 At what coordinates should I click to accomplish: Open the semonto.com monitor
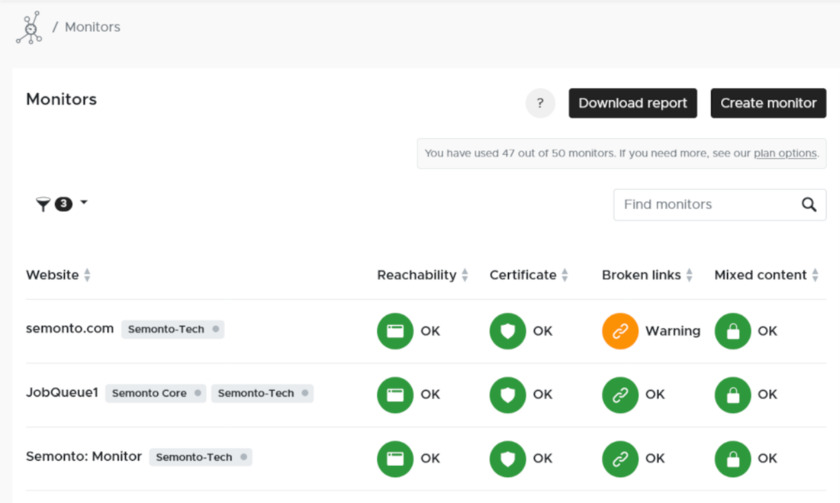coord(70,328)
